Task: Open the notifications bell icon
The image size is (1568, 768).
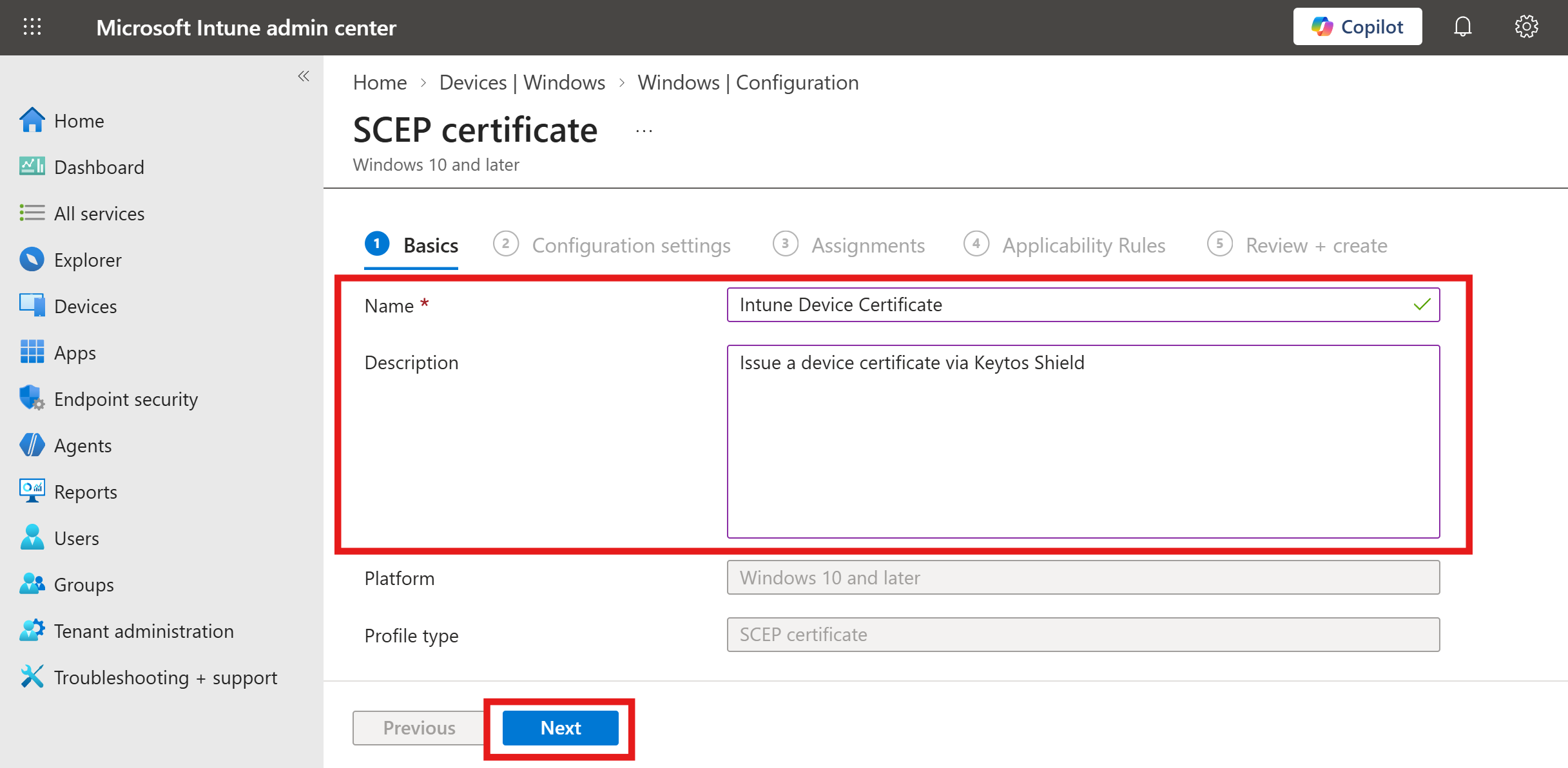Action: pos(1463,27)
